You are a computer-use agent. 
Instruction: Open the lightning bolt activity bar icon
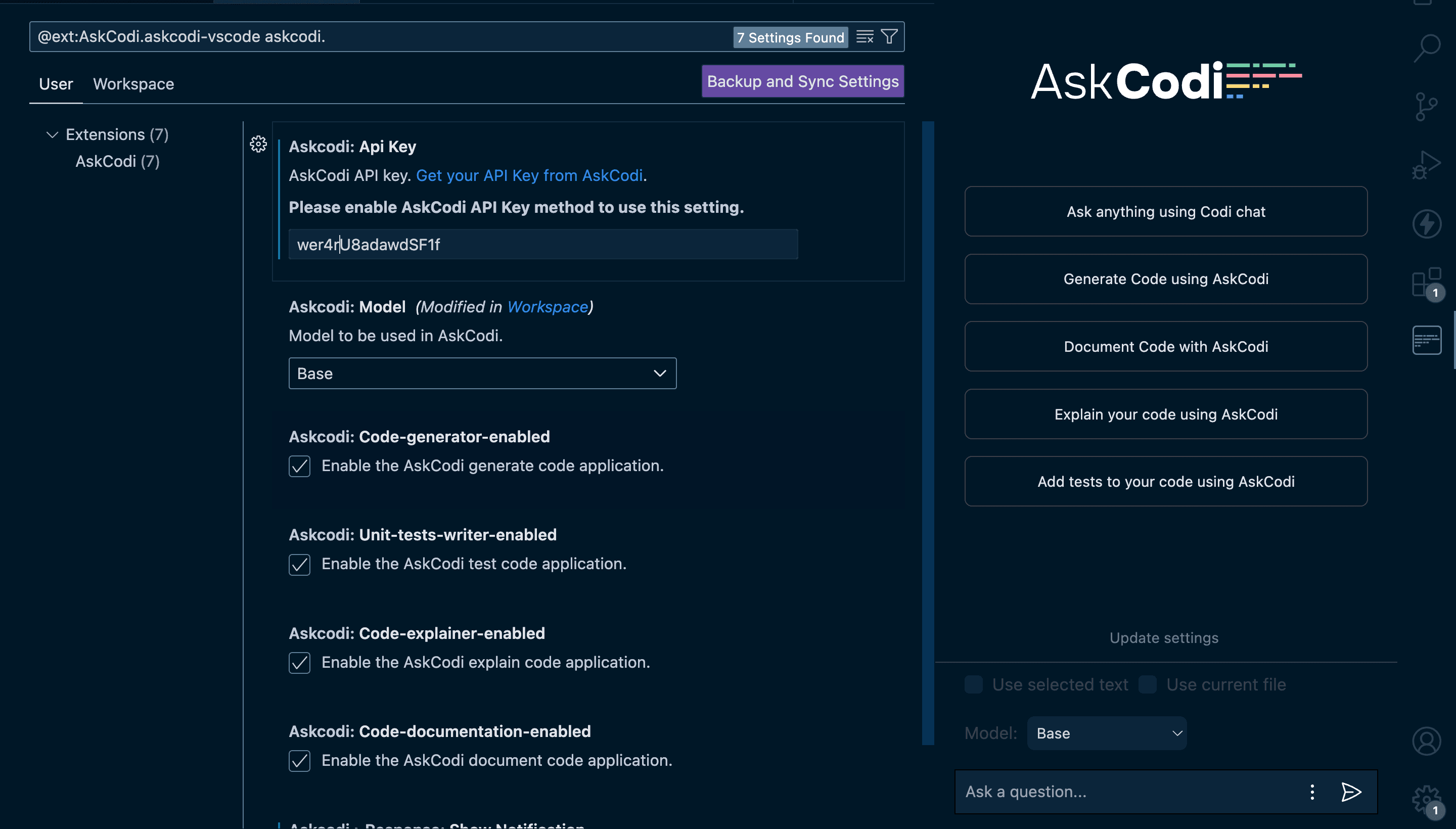tap(1426, 224)
